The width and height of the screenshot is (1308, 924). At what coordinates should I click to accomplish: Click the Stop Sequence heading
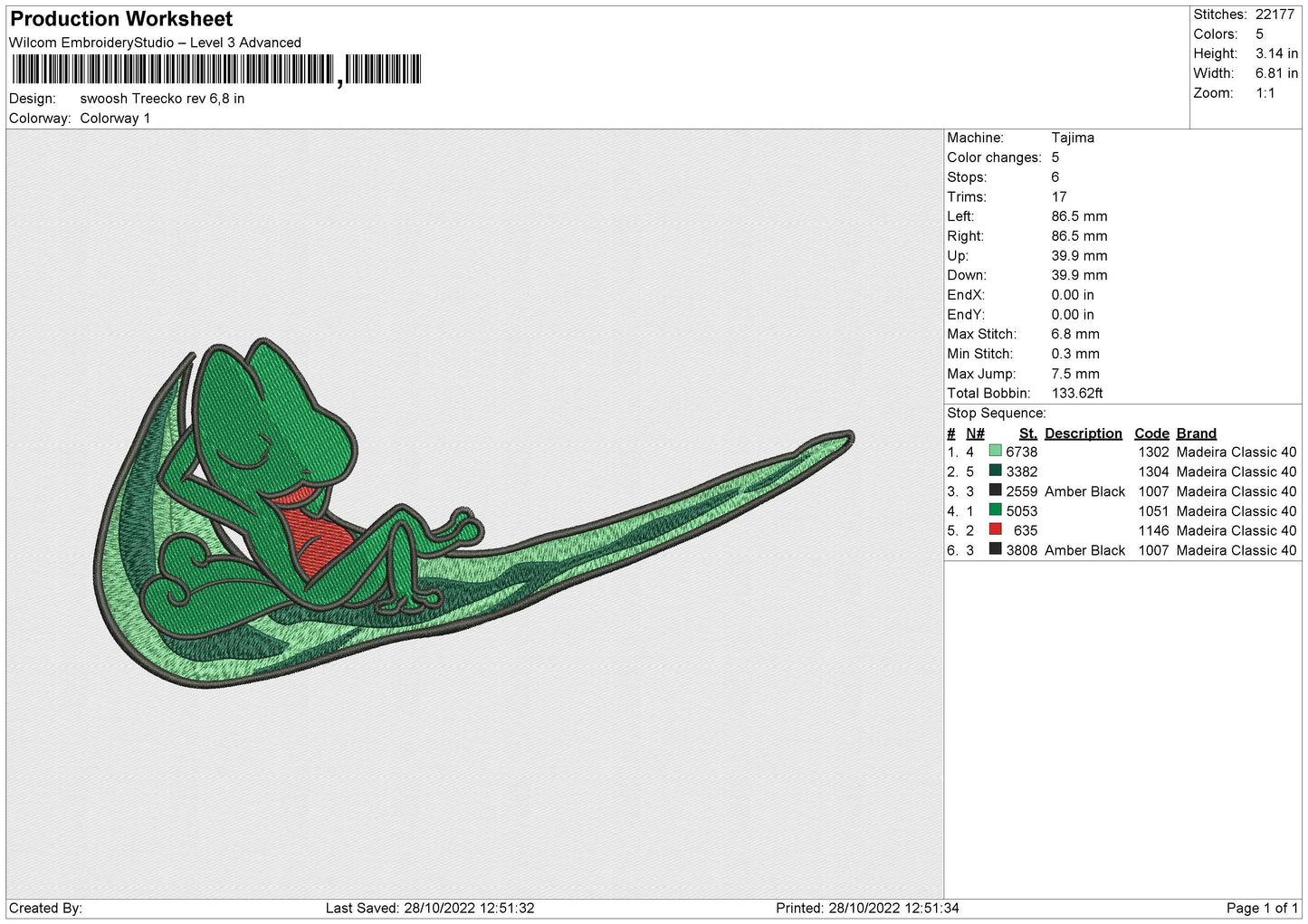pyautogui.click(x=996, y=414)
